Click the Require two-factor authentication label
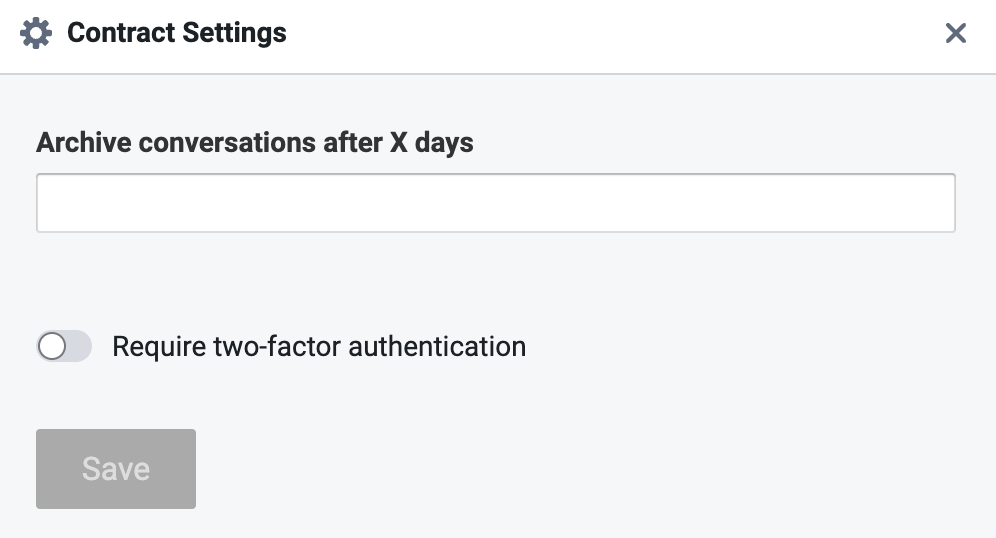Screen dimensions: 996x538 tap(318, 347)
